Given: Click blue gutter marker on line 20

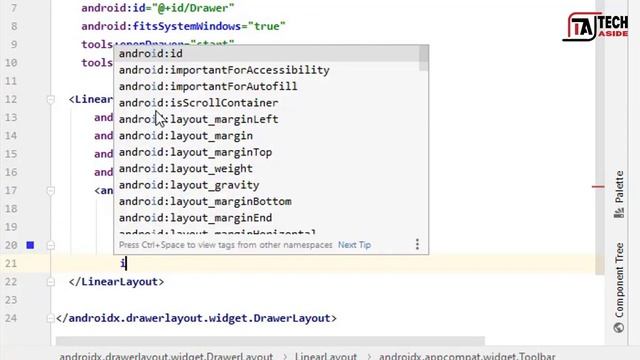Looking at the screenshot, I should [30, 245].
